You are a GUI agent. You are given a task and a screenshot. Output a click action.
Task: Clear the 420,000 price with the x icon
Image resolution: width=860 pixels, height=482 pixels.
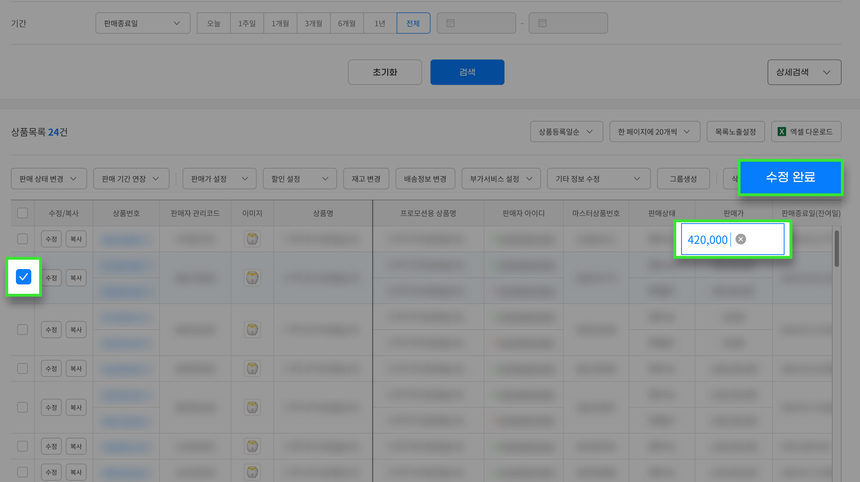pyautogui.click(x=740, y=239)
